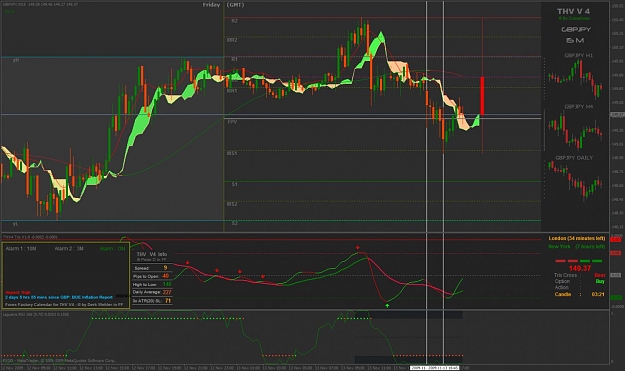Click the THV4 Trix indicator title
Image resolution: width=625 pixels, height=371 pixels.
tap(30, 237)
